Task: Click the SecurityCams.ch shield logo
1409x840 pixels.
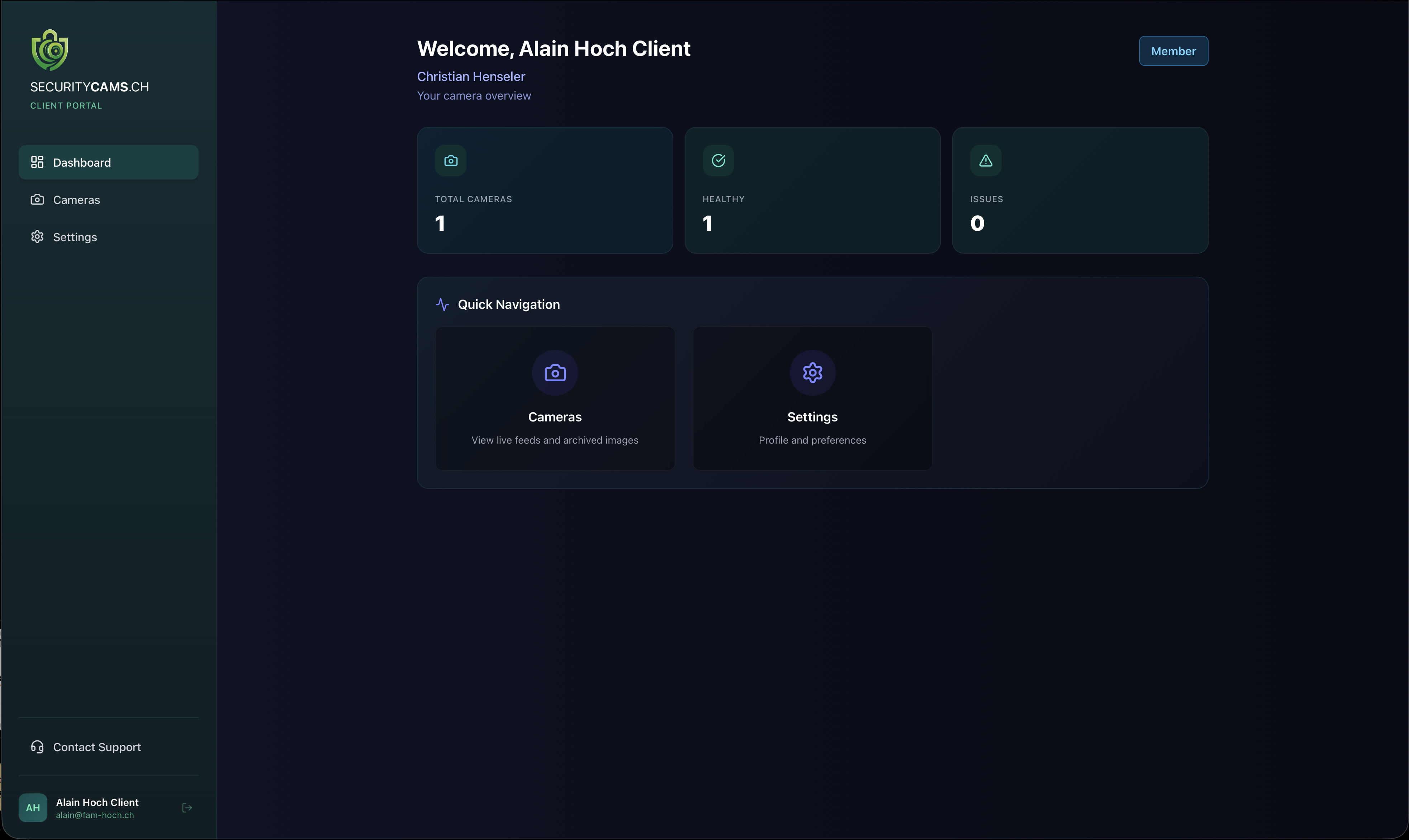Action: tap(49, 50)
